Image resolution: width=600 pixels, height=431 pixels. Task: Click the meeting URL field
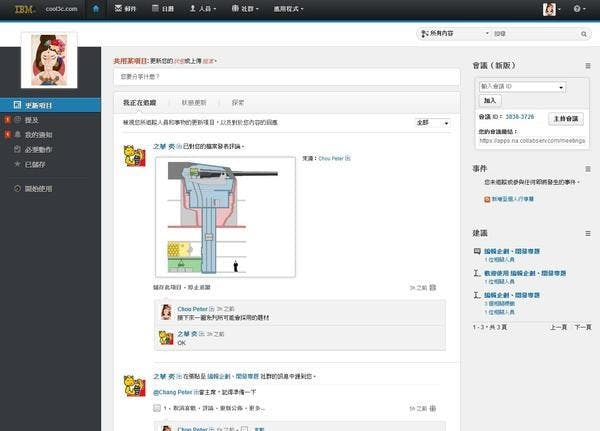coord(532,141)
